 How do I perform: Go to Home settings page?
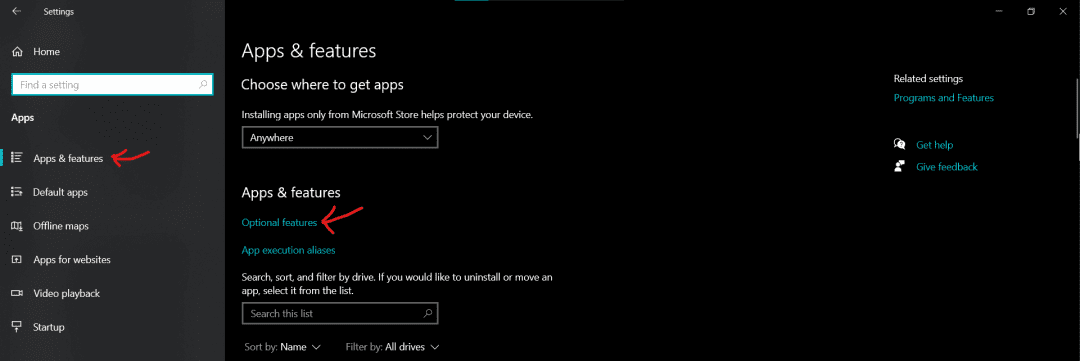(46, 52)
